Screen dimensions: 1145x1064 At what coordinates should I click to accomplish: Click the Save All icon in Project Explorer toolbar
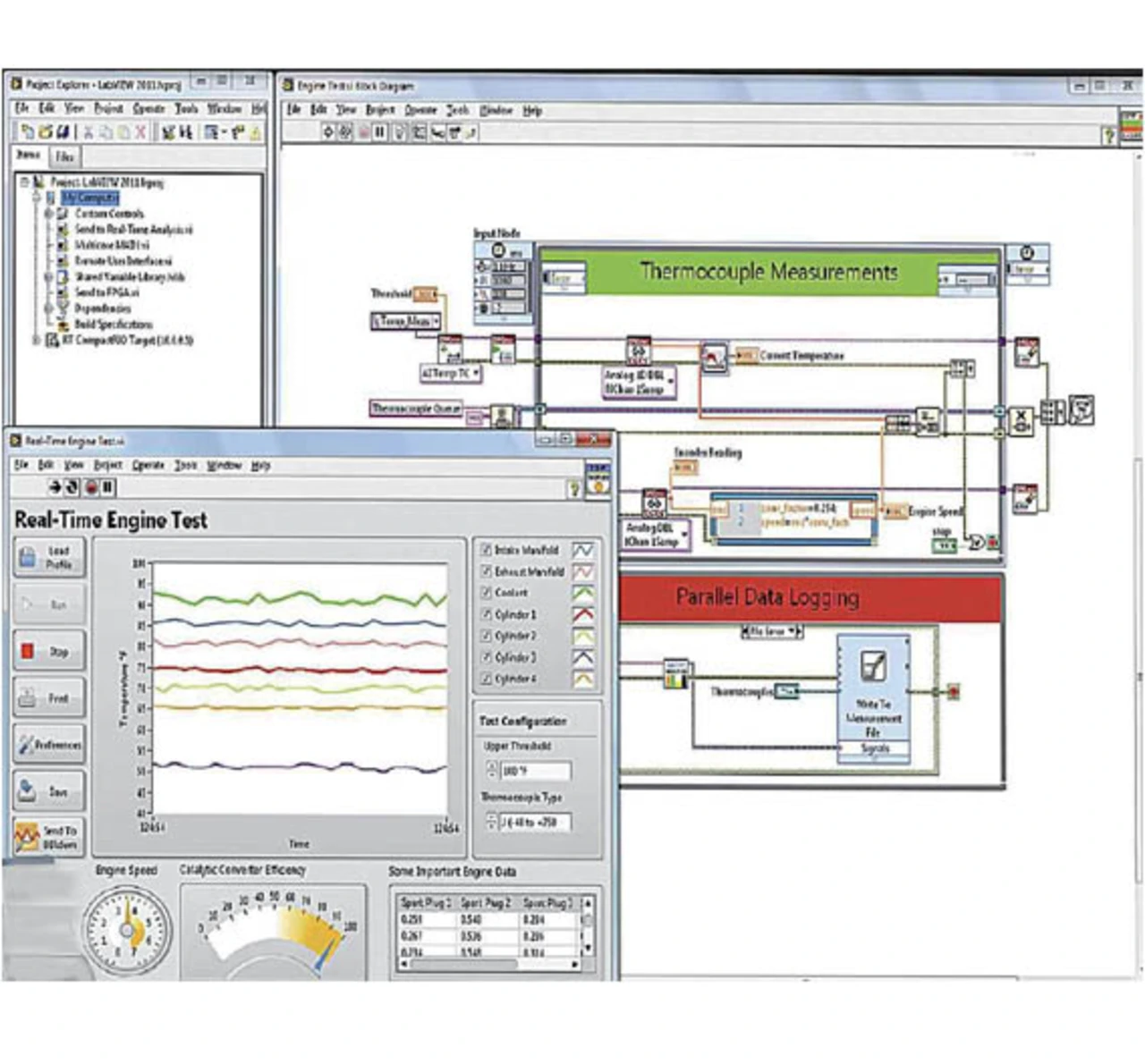pyautogui.click(x=63, y=132)
